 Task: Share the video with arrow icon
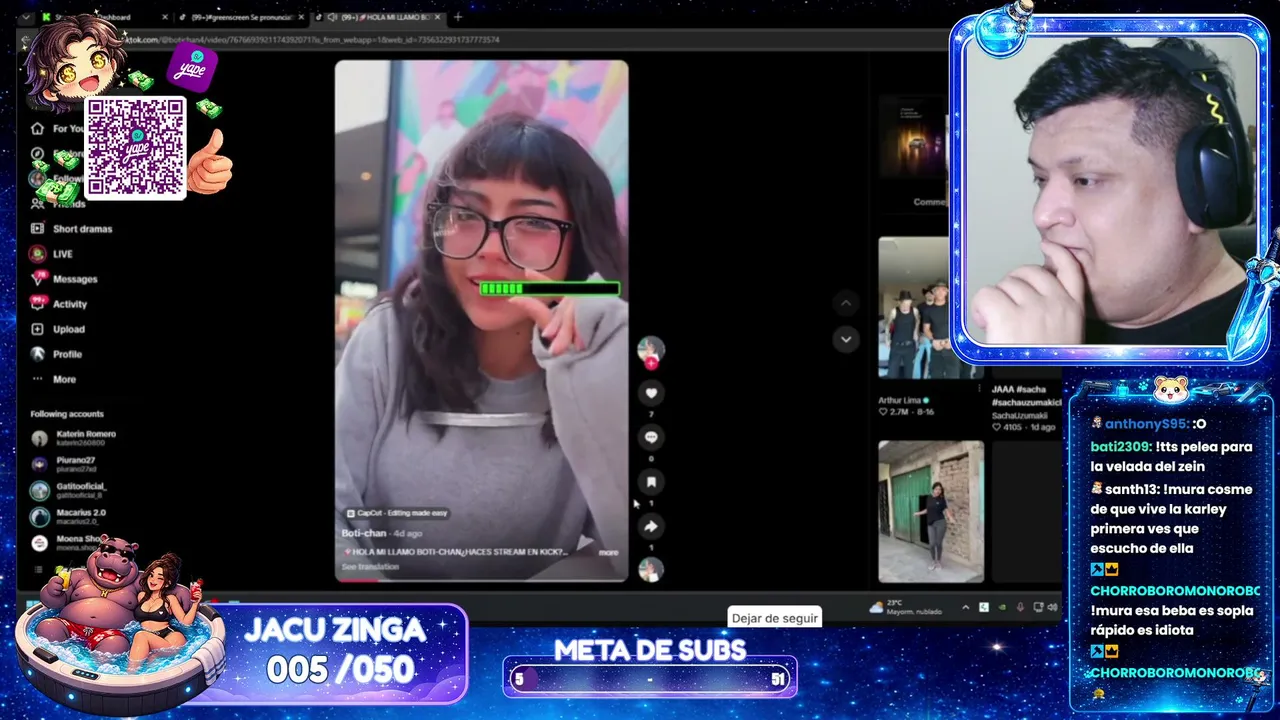point(651,526)
